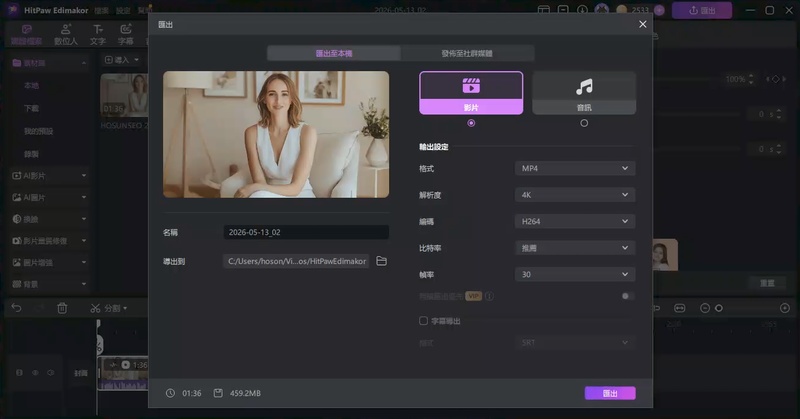Open the 文字 text tool
Image resolution: width=800 pixels, height=419 pixels.
pos(98,35)
